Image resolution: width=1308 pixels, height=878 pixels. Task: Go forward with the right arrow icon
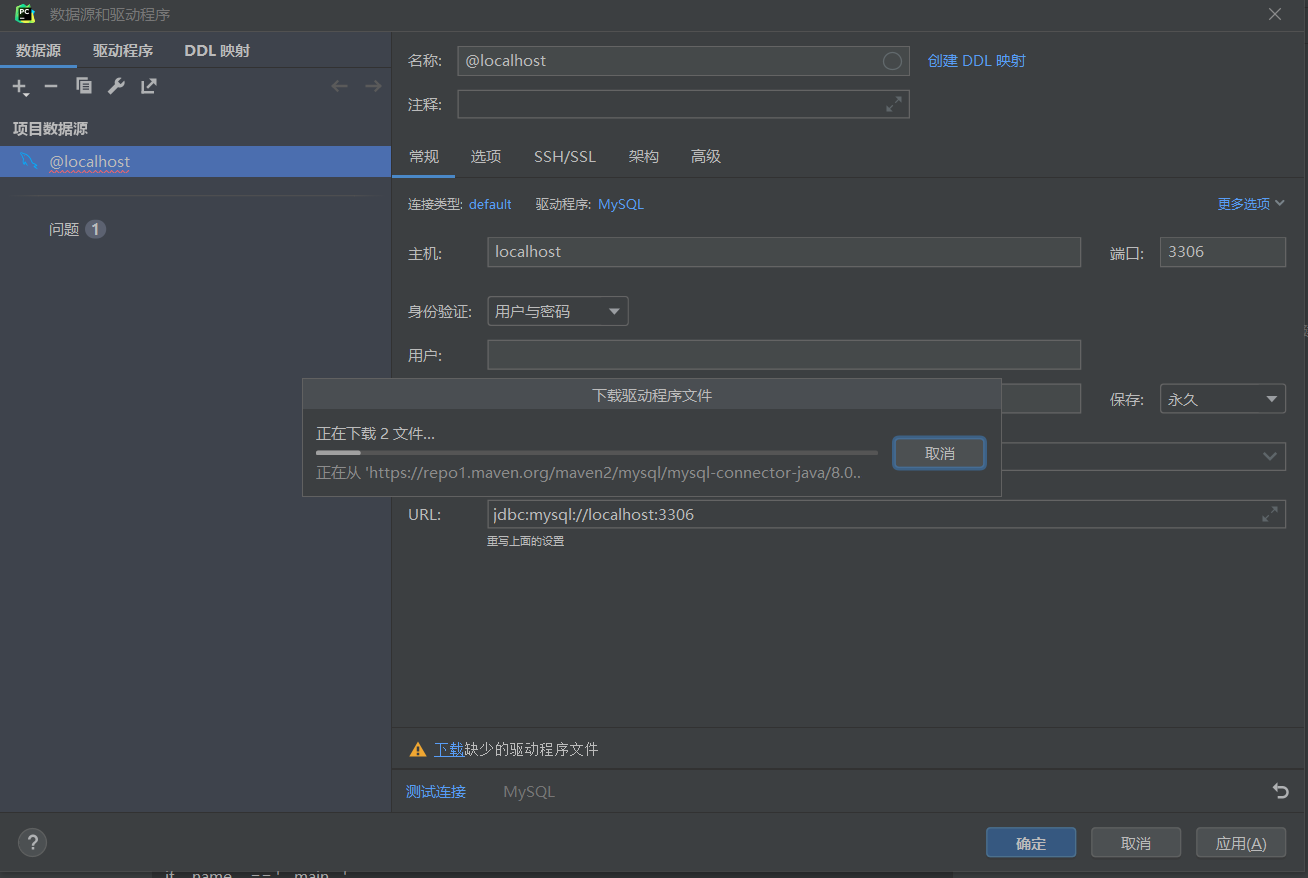point(373,86)
